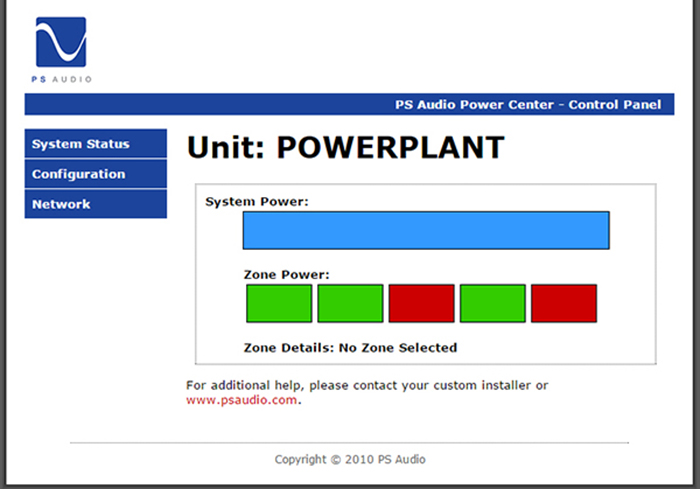This screenshot has width=700, height=489.
Task: Select the second green zone power box
Action: click(350, 303)
